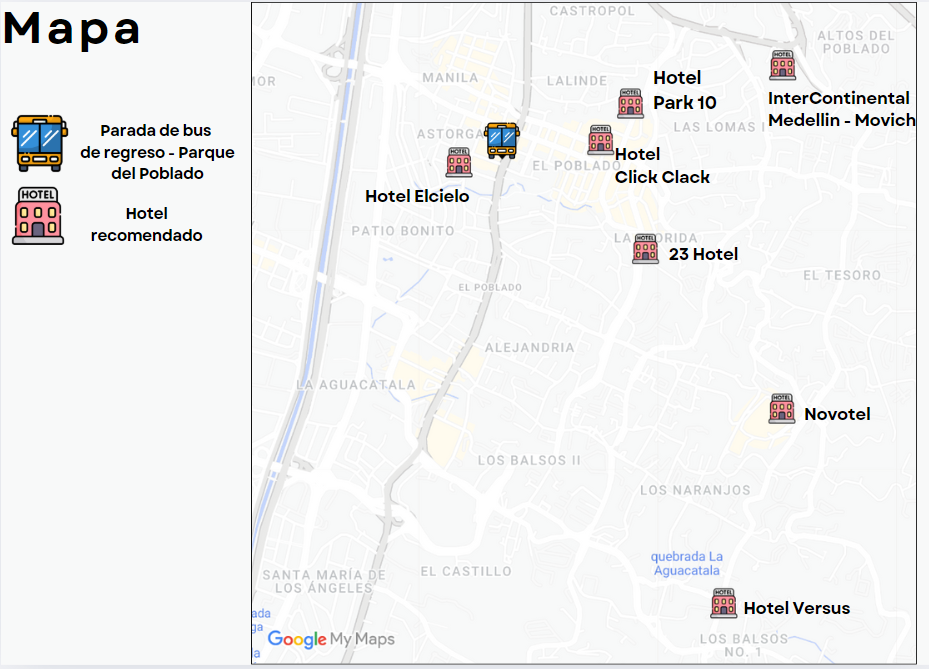Image resolution: width=929 pixels, height=669 pixels.
Task: Select the Hotel Versus marker icon
Action: point(723,603)
